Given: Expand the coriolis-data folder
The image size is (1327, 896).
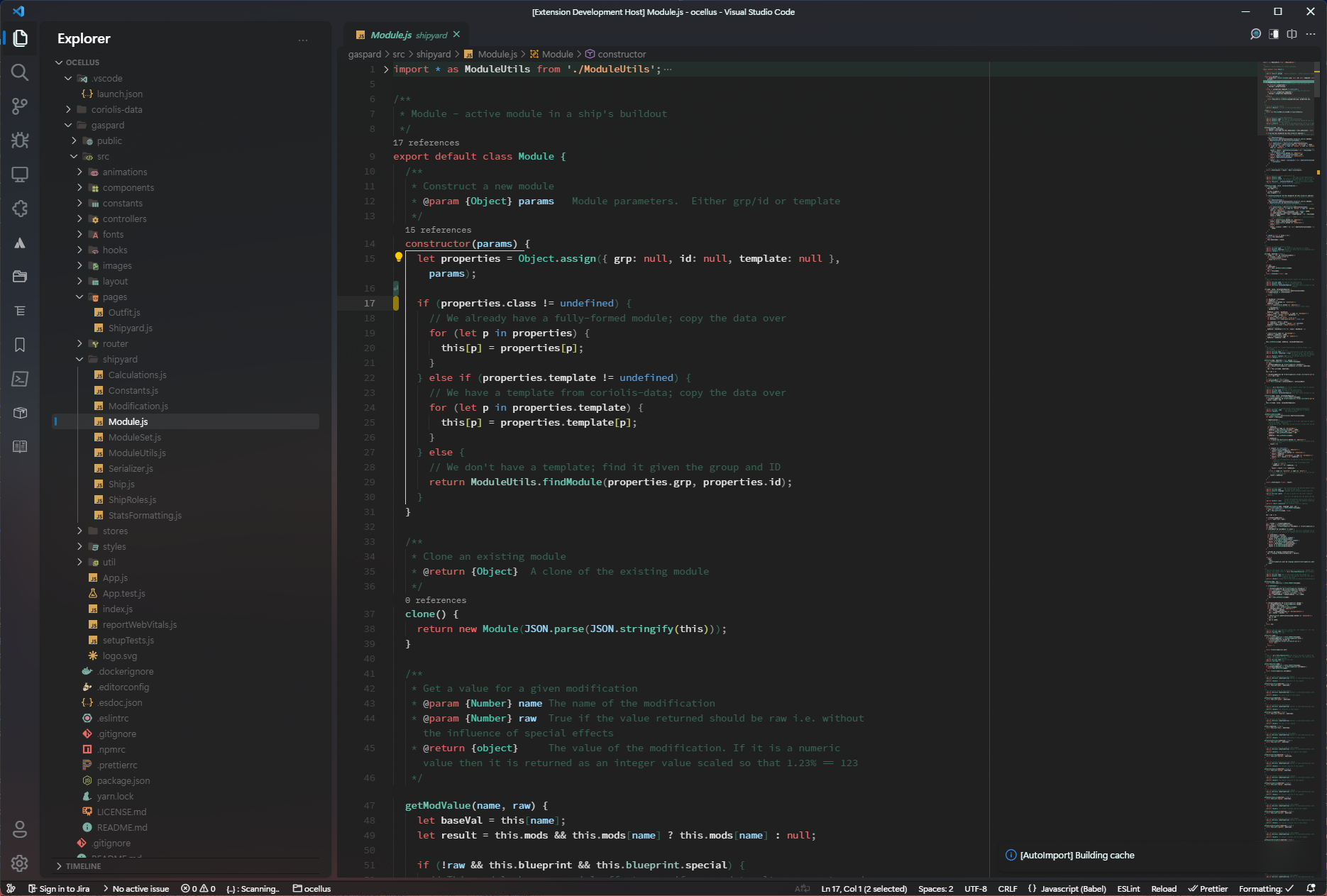Looking at the screenshot, I should click(68, 109).
